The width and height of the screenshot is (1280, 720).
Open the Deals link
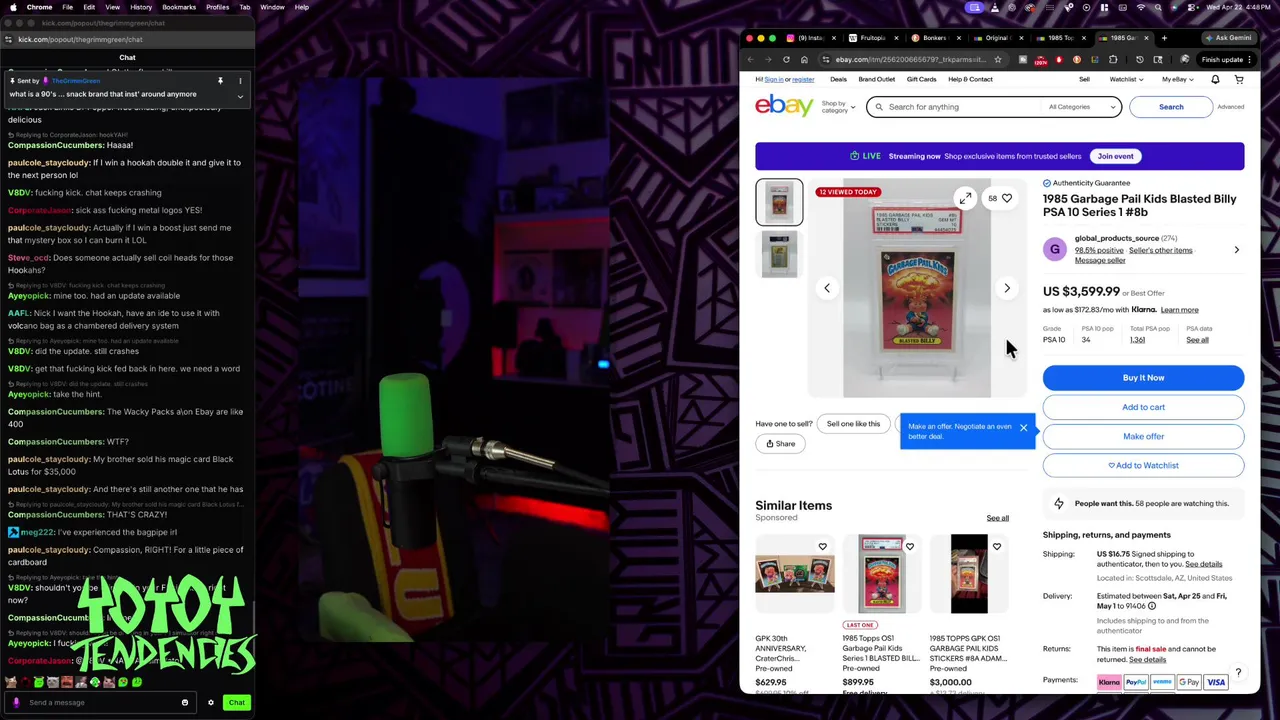(838, 79)
